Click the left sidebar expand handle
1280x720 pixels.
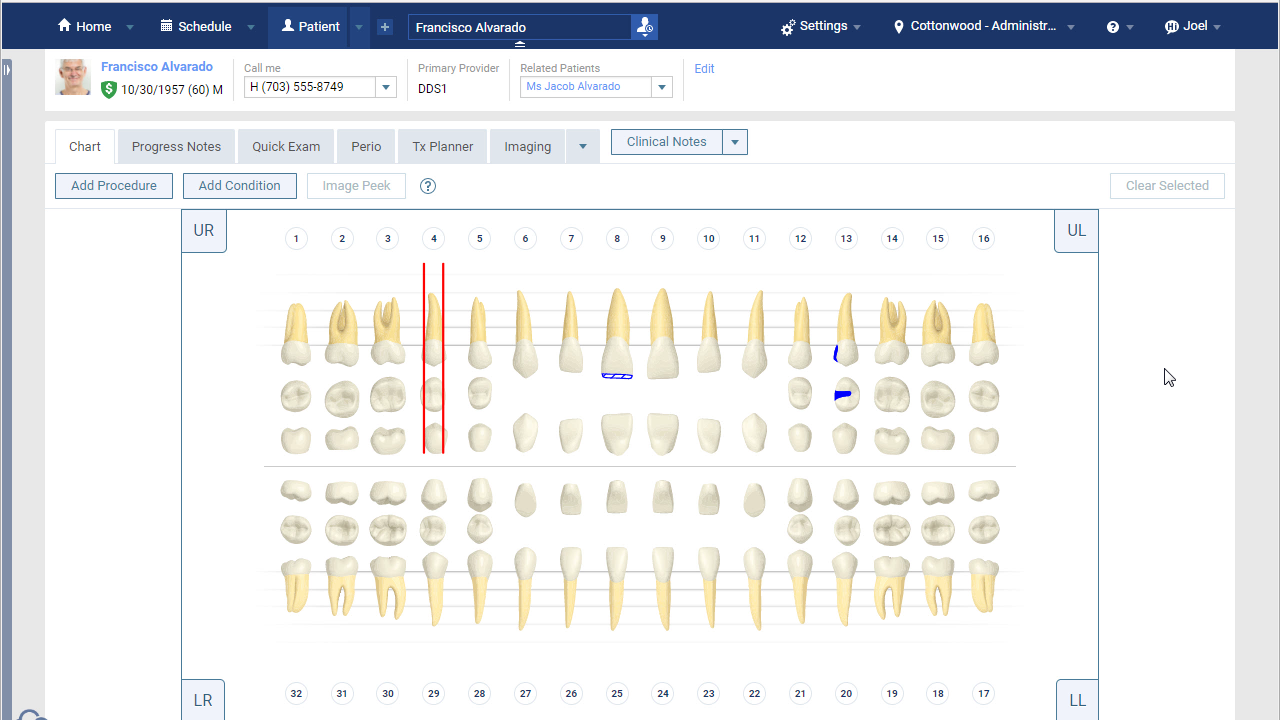[x=6, y=69]
